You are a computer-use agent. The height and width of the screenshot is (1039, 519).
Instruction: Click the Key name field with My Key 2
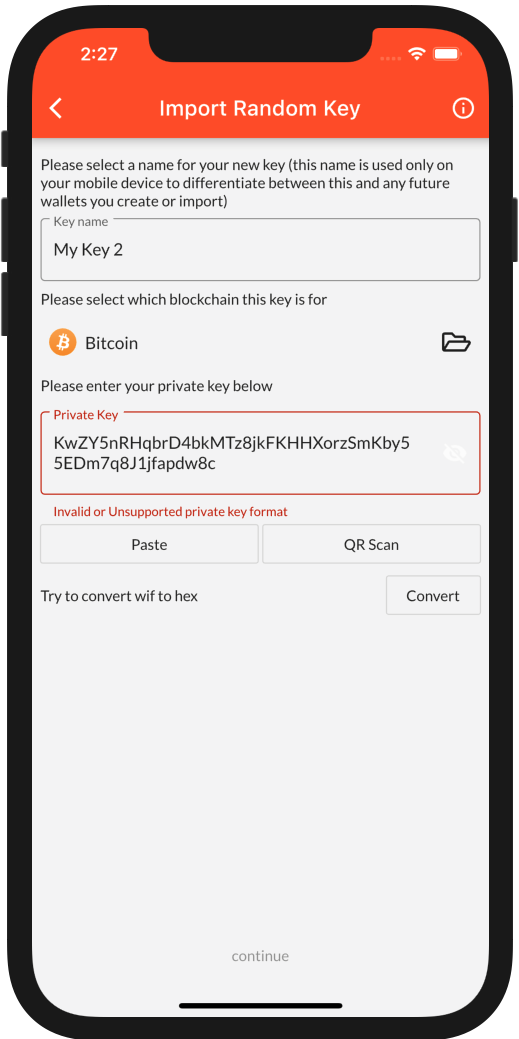(x=260, y=250)
